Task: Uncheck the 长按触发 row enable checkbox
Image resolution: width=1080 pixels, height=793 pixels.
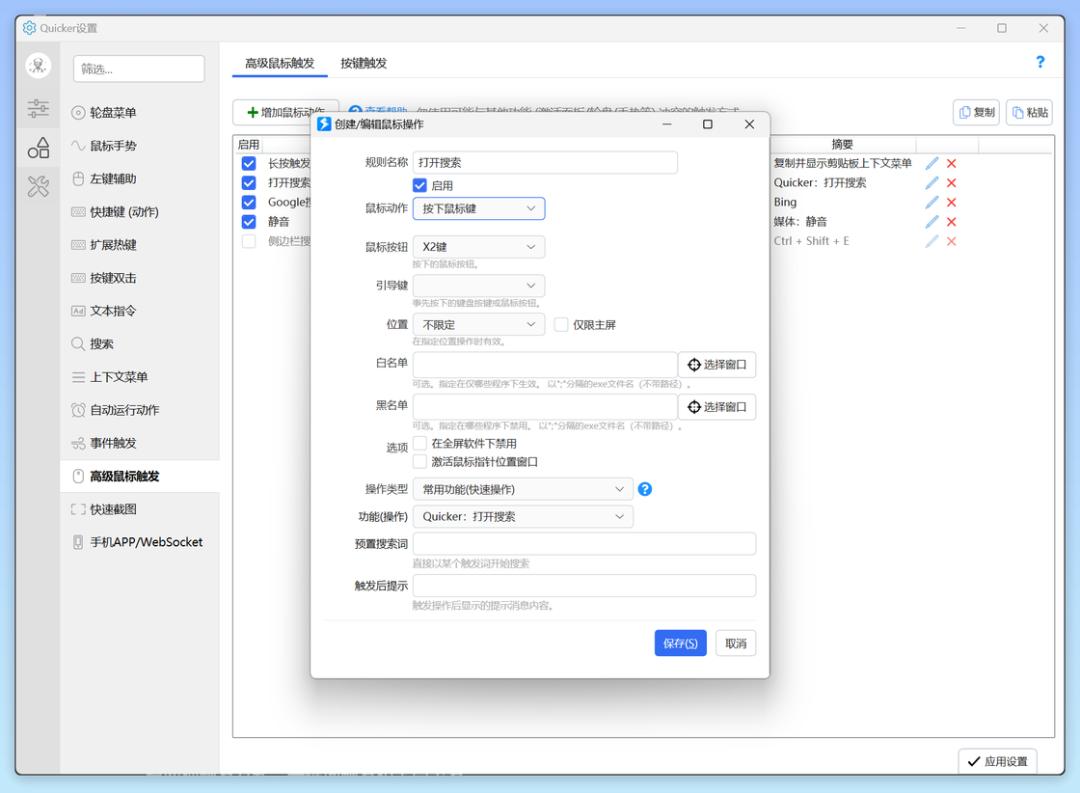Action: [249, 163]
